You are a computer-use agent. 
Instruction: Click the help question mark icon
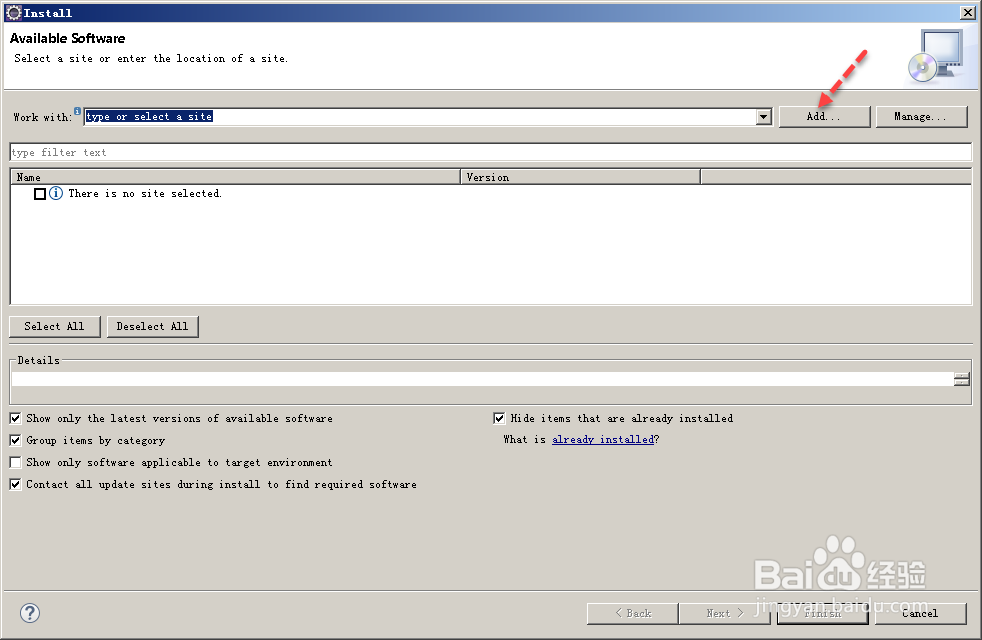tap(30, 613)
